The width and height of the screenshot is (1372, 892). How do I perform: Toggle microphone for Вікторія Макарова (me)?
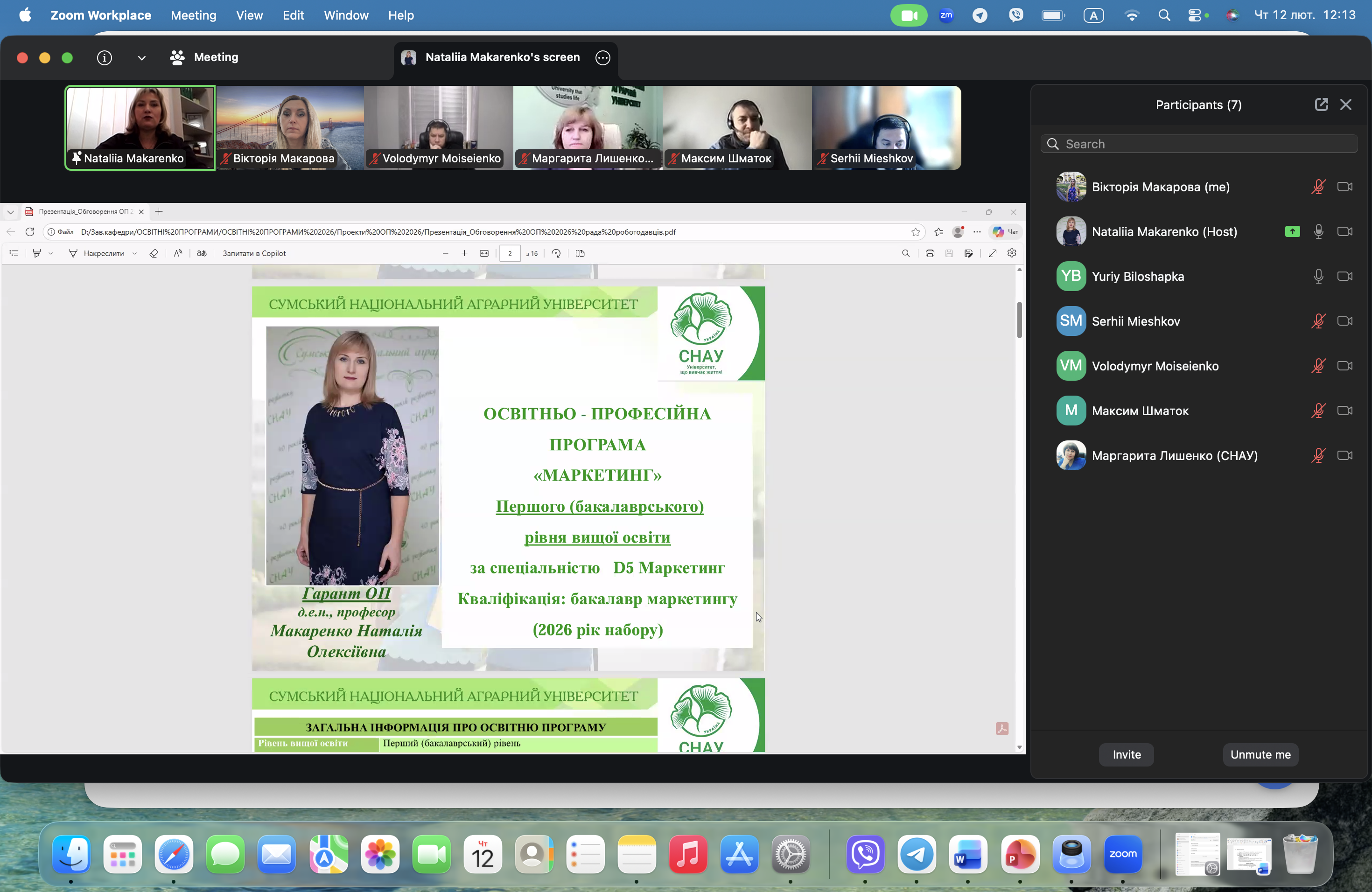[x=1318, y=187]
